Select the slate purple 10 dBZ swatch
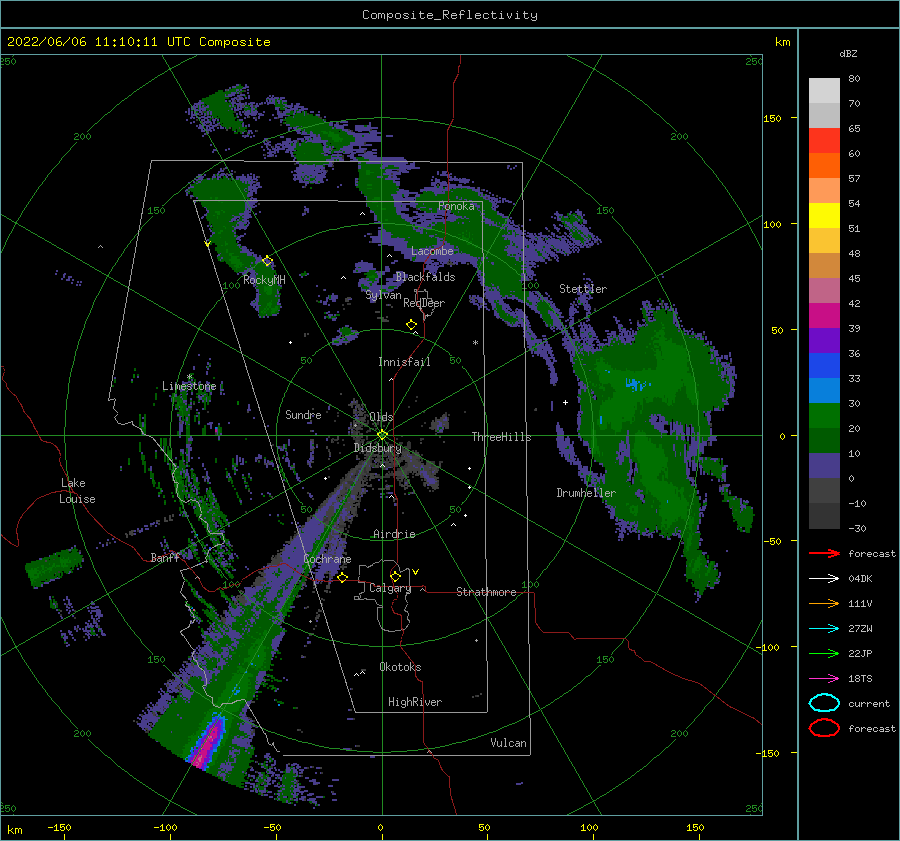This screenshot has width=900, height=841. click(824, 466)
